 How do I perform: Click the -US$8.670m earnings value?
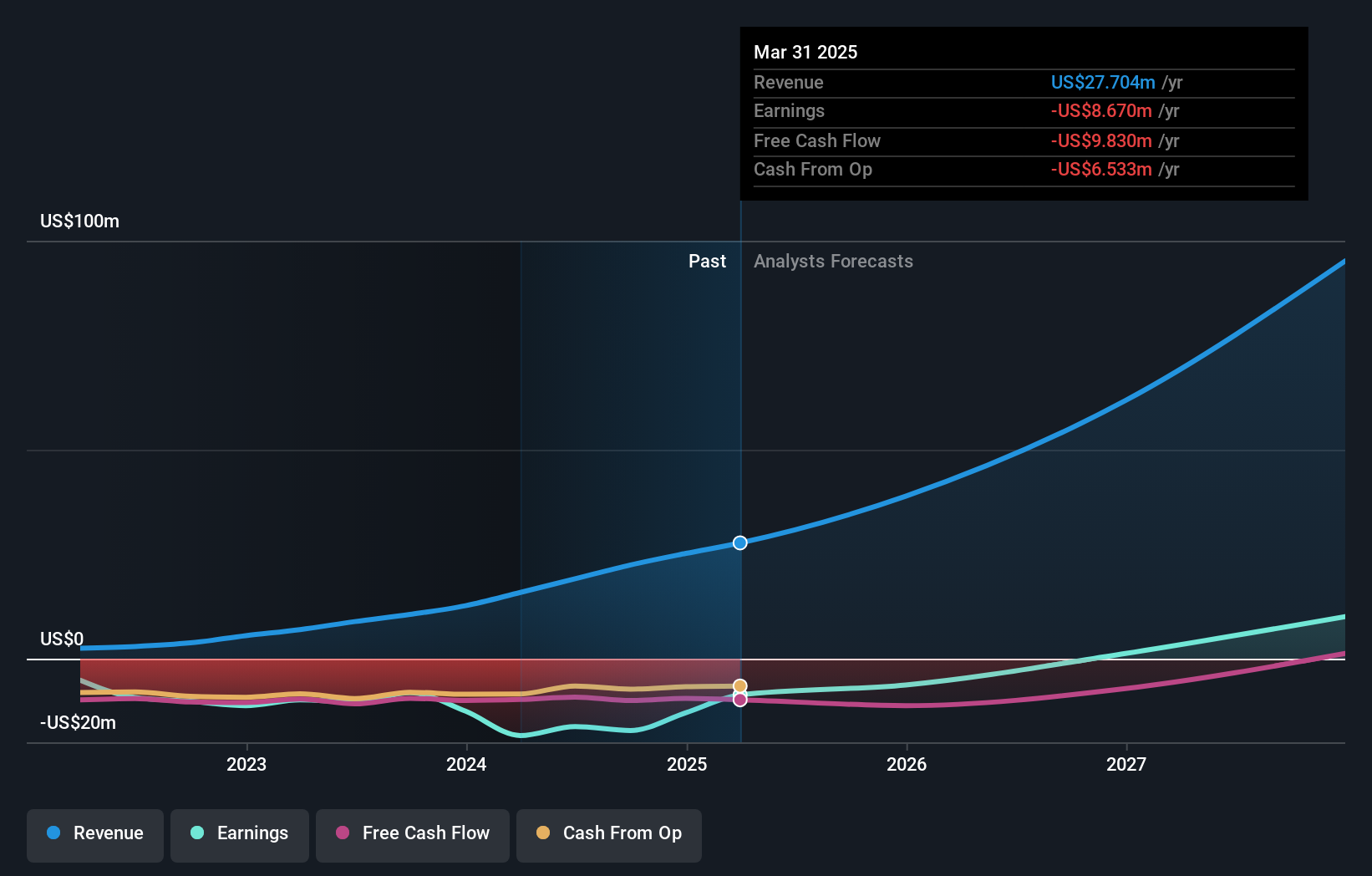click(1101, 111)
